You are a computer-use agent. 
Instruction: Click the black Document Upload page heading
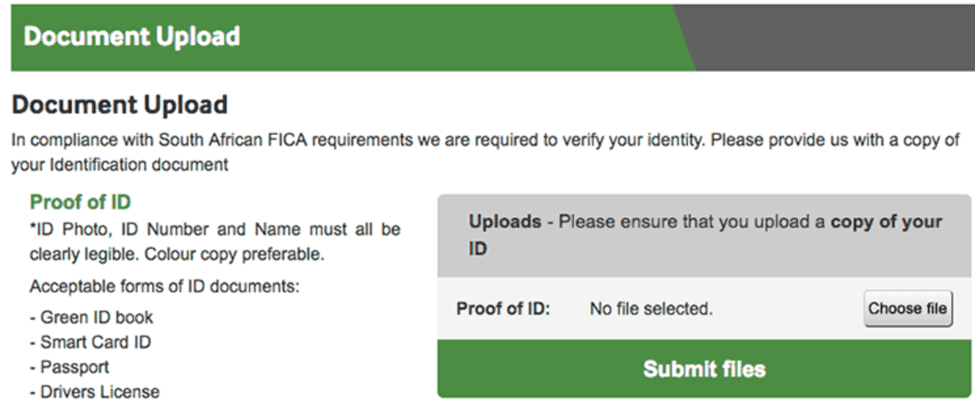(x=120, y=104)
